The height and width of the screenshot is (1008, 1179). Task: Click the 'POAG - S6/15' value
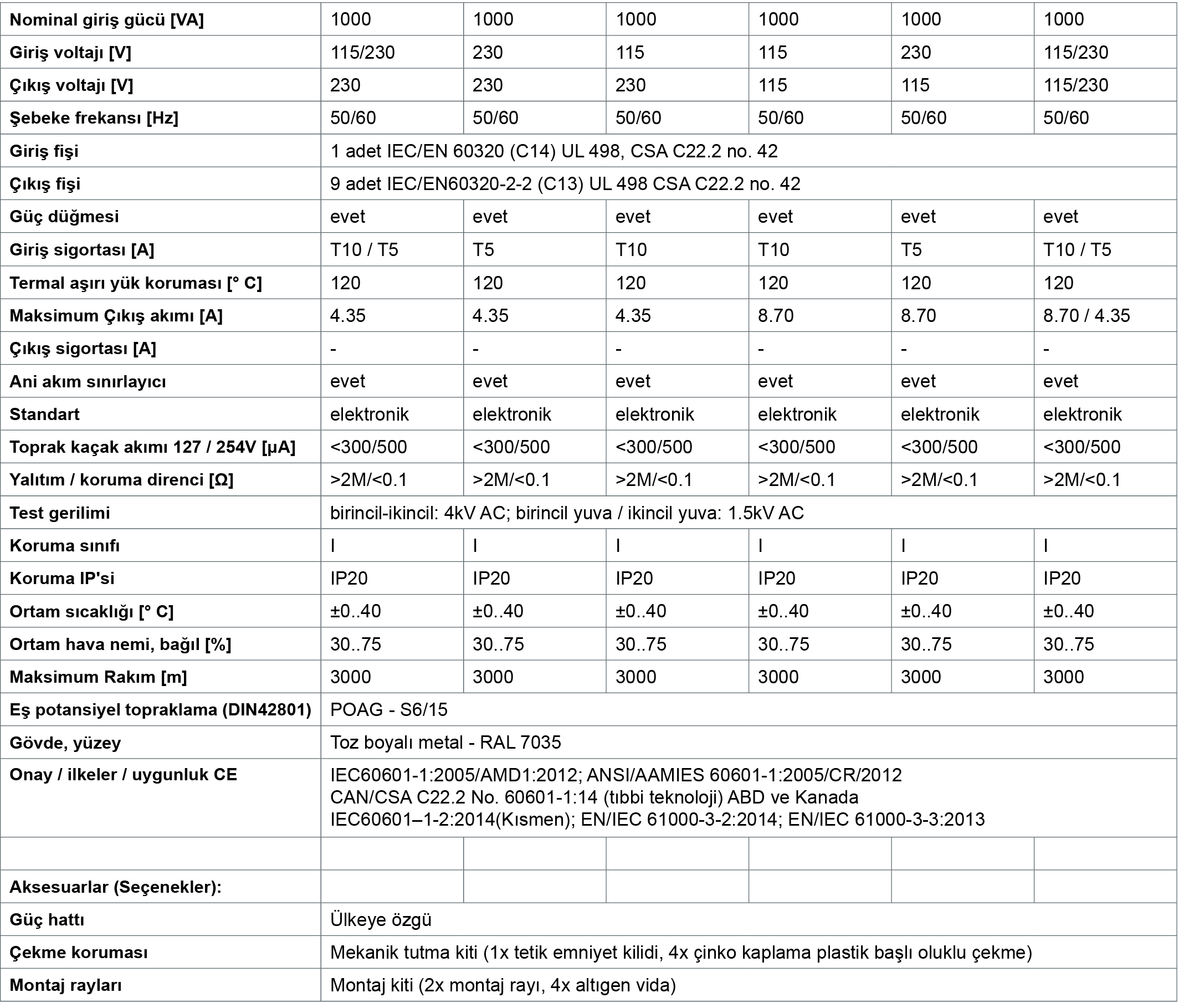tap(389, 710)
